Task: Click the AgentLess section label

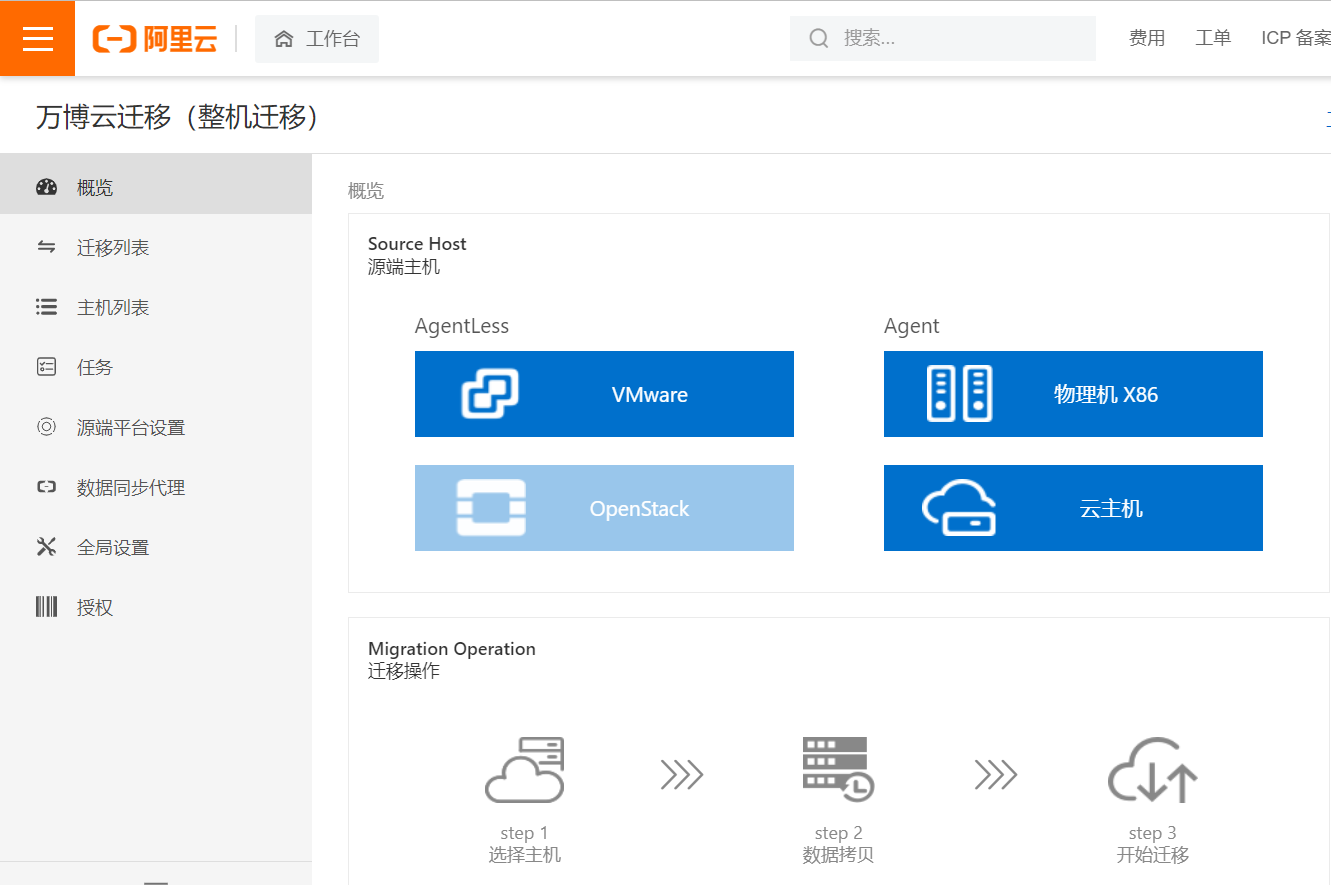Action: point(462,326)
